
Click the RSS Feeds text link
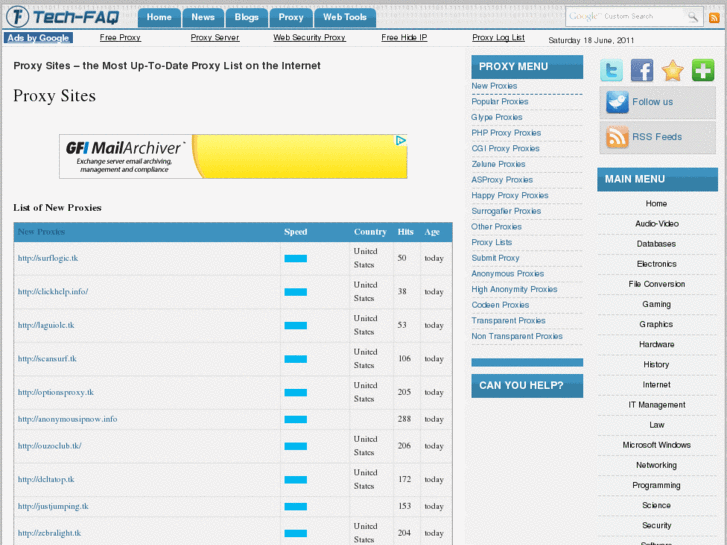click(x=657, y=137)
